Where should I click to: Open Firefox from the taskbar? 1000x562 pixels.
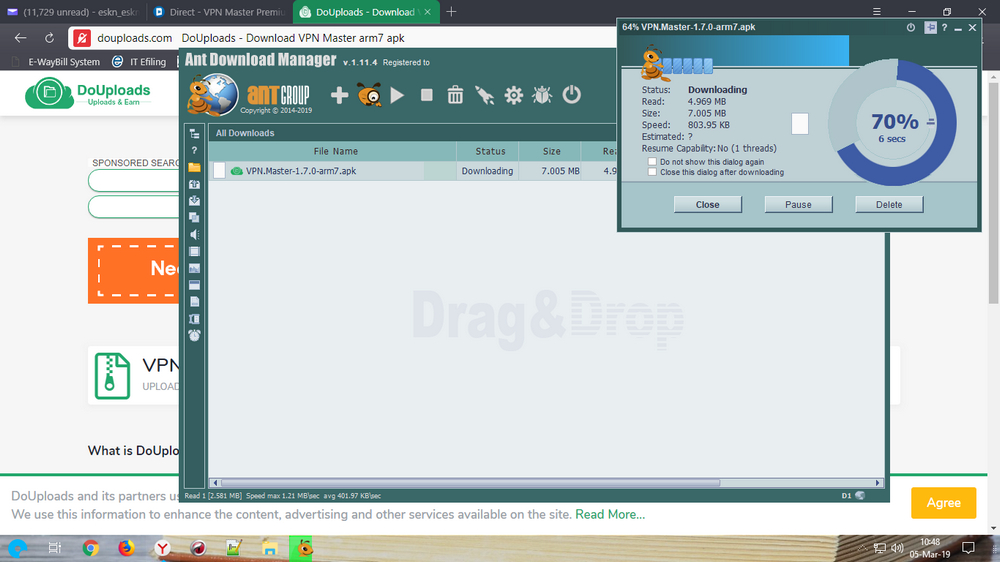126,548
